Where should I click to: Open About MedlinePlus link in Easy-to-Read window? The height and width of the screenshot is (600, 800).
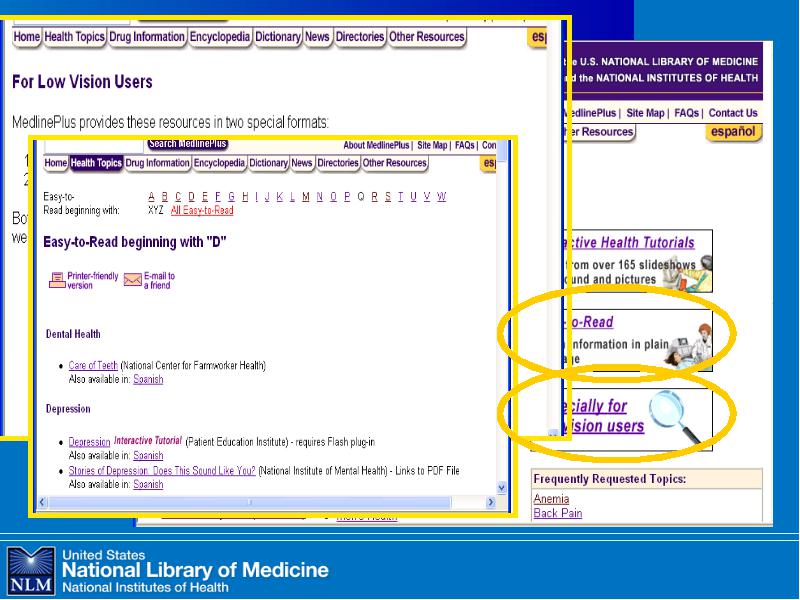point(376,145)
